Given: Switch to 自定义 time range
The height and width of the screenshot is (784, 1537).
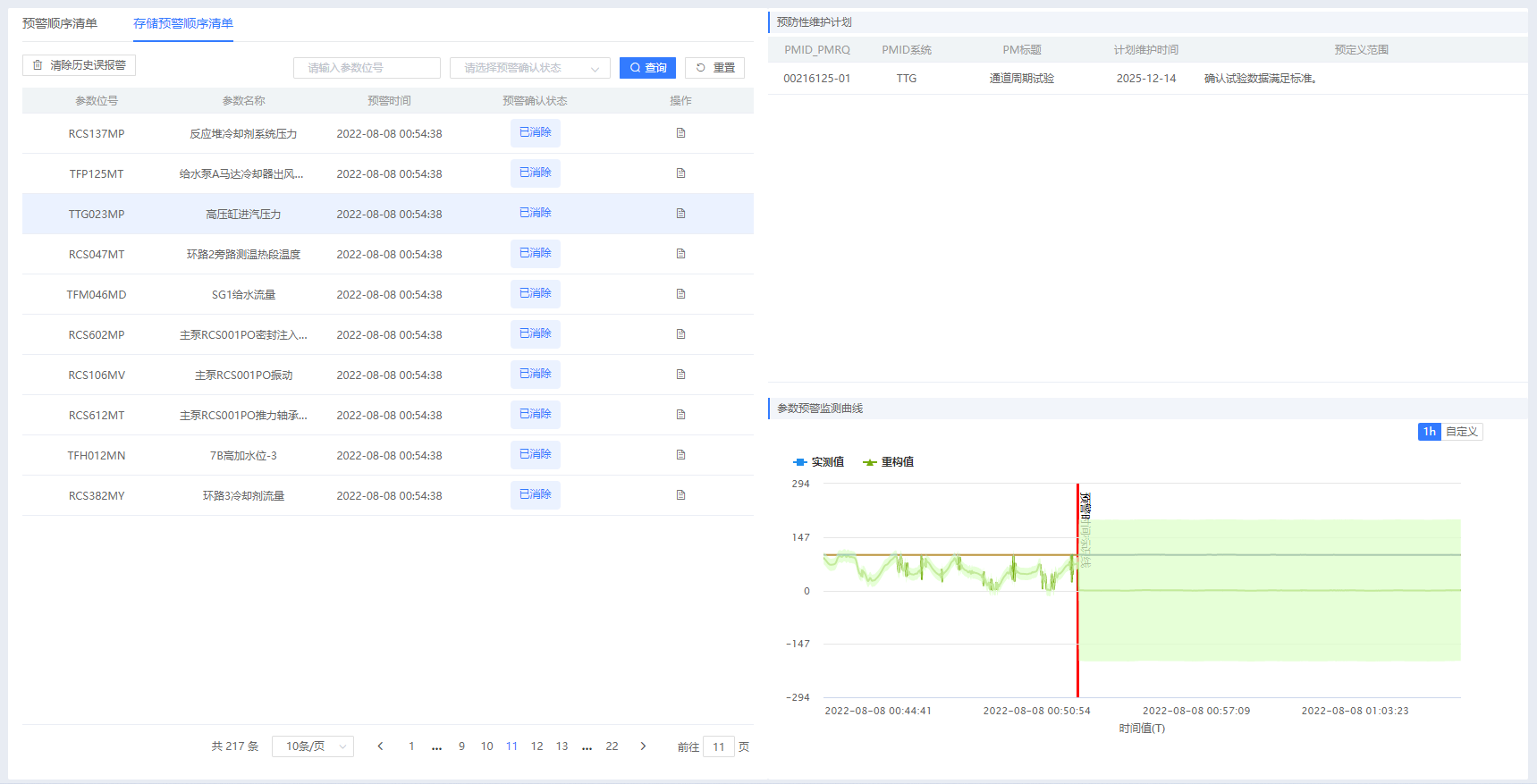Looking at the screenshot, I should 1461,432.
